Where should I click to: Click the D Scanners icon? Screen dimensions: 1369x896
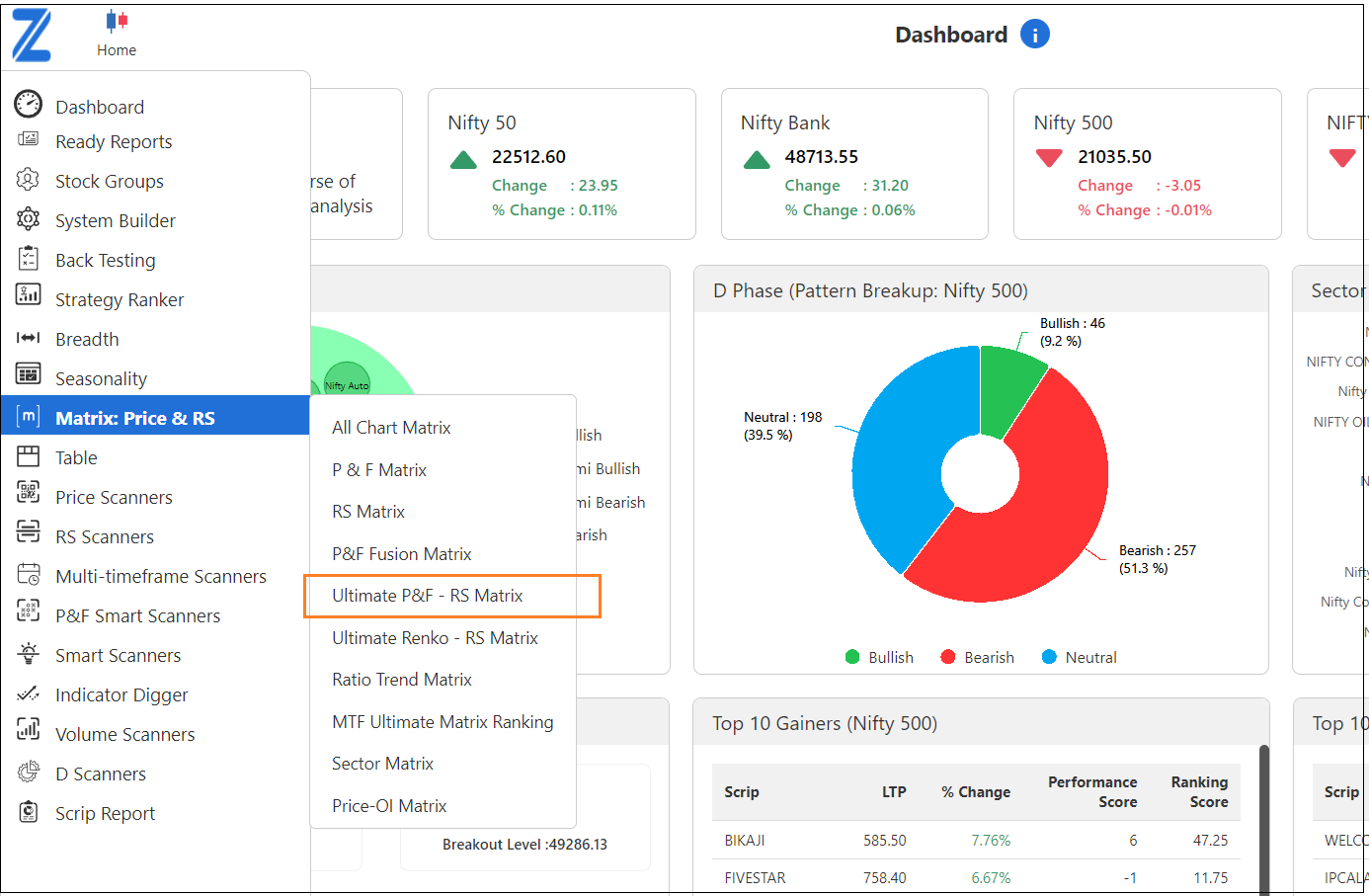coord(29,771)
